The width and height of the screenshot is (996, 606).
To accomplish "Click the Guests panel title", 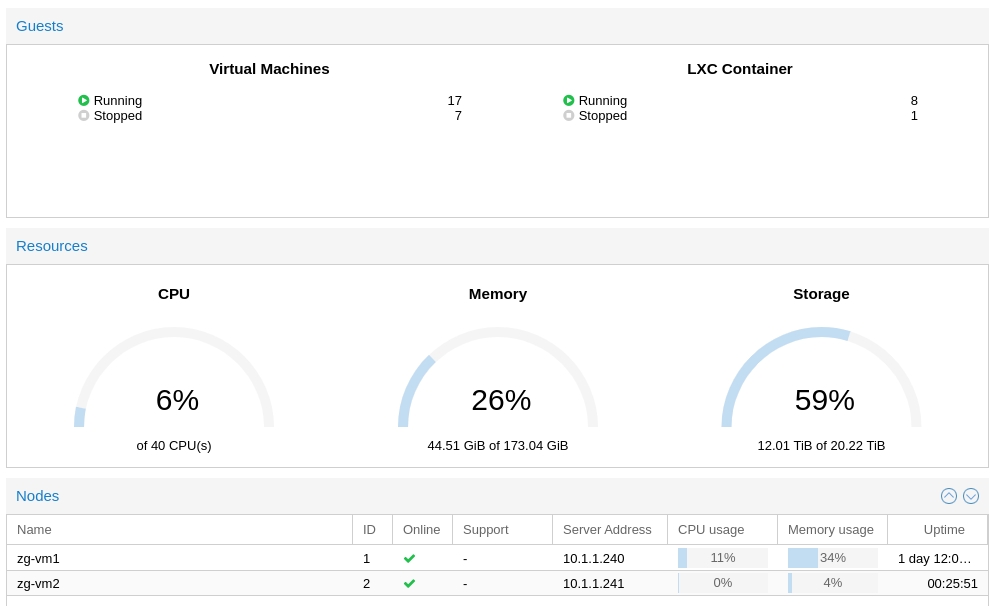I will 39,26.
